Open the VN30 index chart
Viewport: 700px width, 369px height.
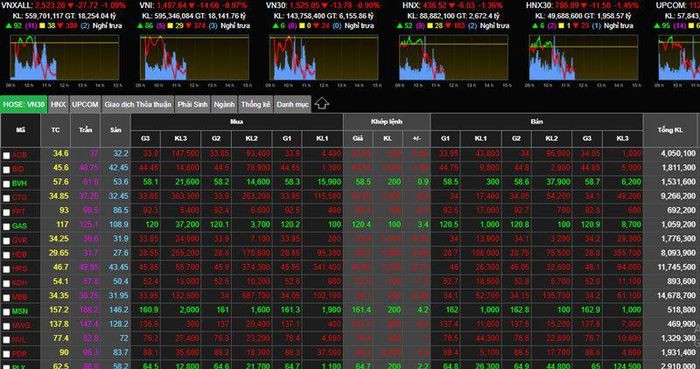point(324,58)
